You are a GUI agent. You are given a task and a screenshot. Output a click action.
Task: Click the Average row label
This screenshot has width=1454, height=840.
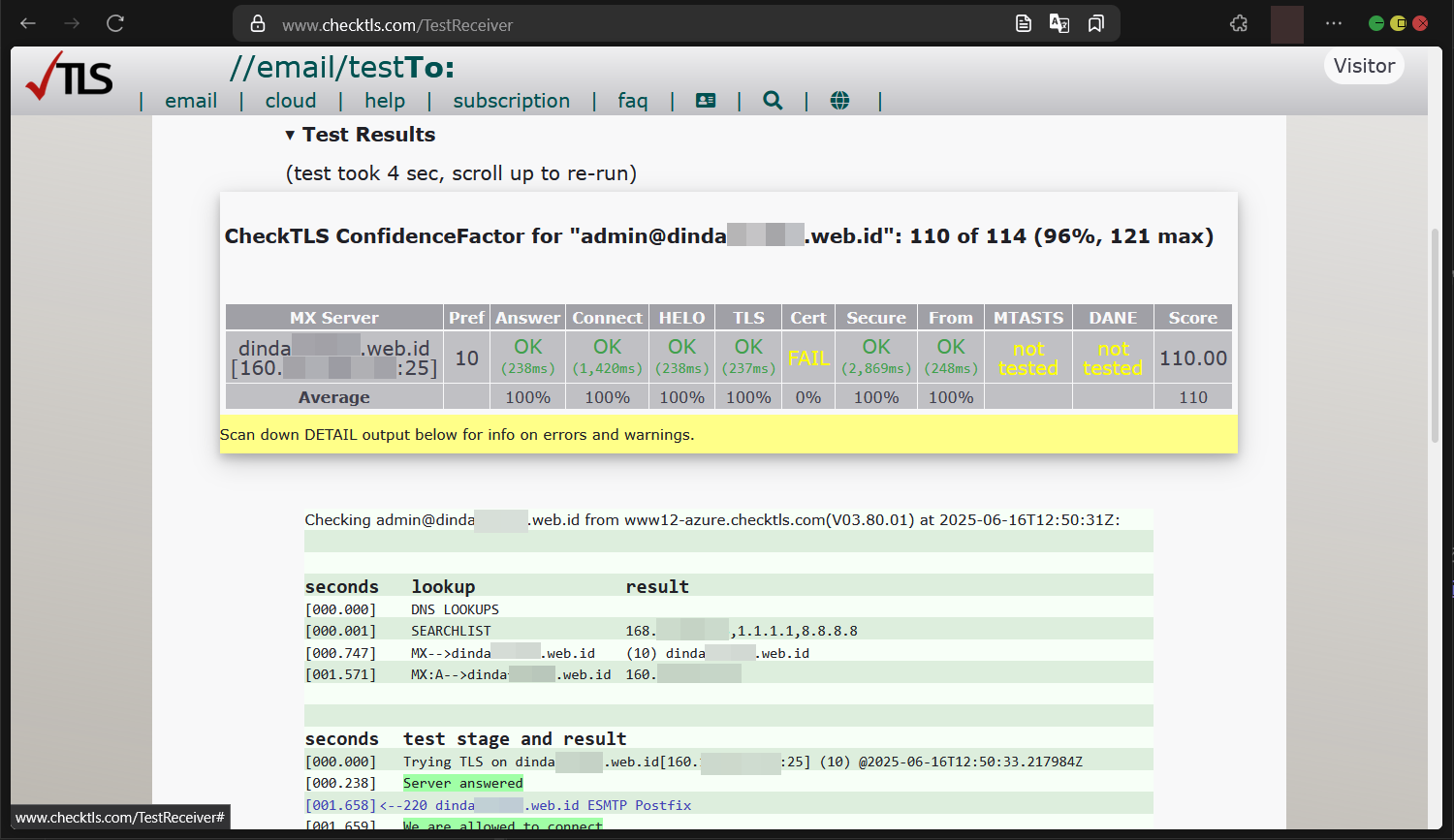click(x=334, y=397)
